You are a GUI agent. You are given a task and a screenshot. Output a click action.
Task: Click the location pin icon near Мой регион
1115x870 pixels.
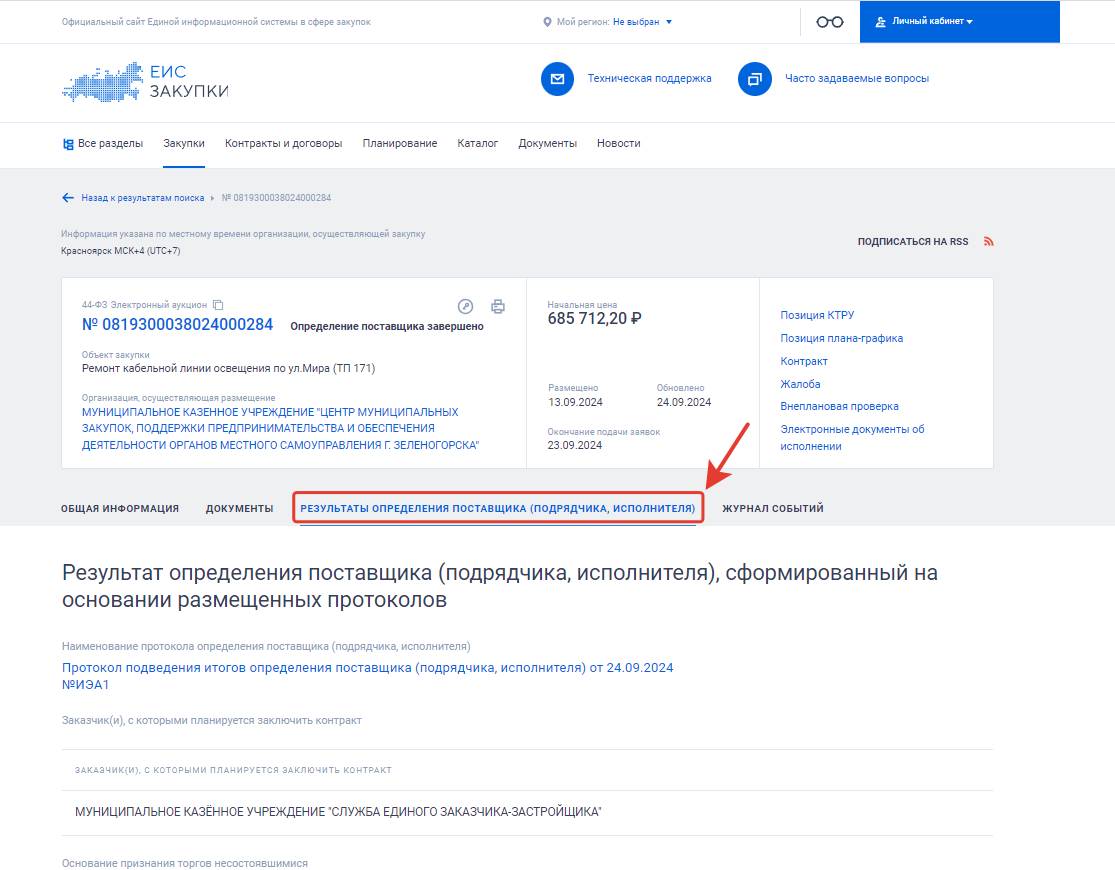point(545,20)
